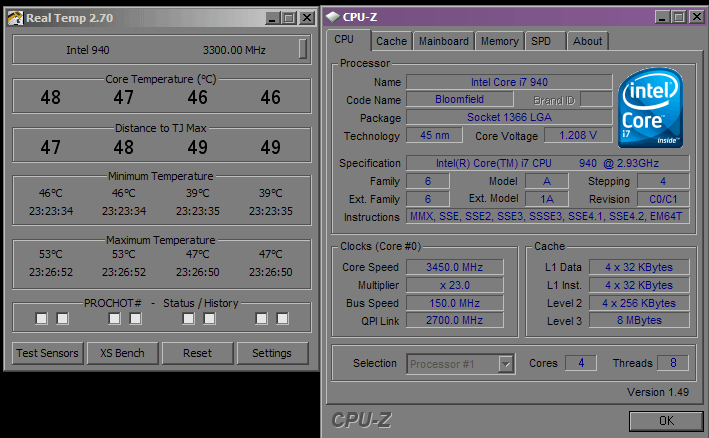This screenshot has width=709, height=438.
Task: Toggle first PROCHOT# status checkbox for core 0
Action: [x=42, y=319]
